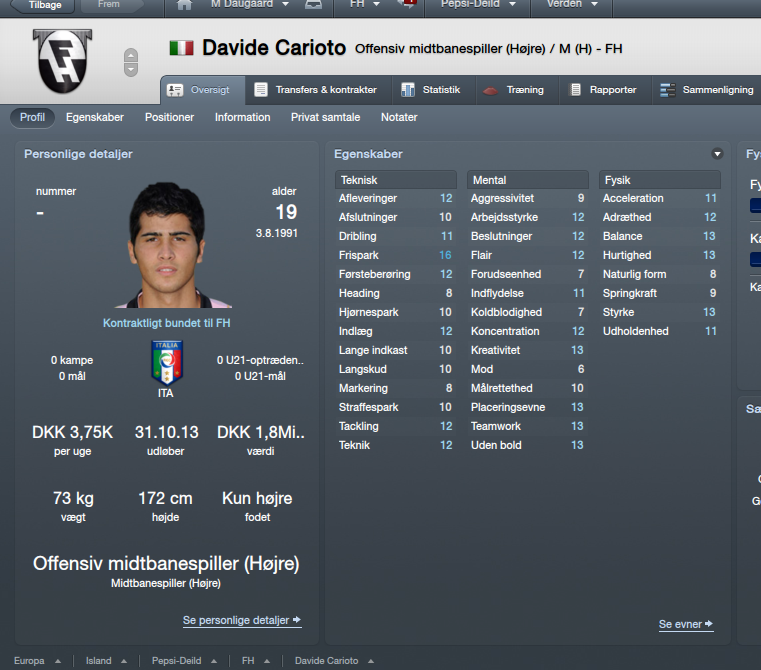Open the Sammenligning comparison tab
This screenshot has height=670, width=761.
(707, 90)
